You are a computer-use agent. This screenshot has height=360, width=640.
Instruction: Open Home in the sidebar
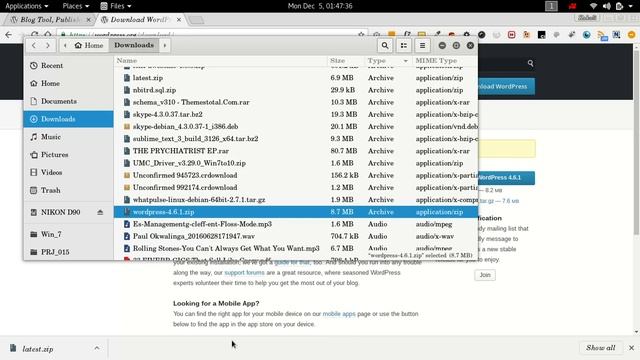pyautogui.click(x=68, y=83)
